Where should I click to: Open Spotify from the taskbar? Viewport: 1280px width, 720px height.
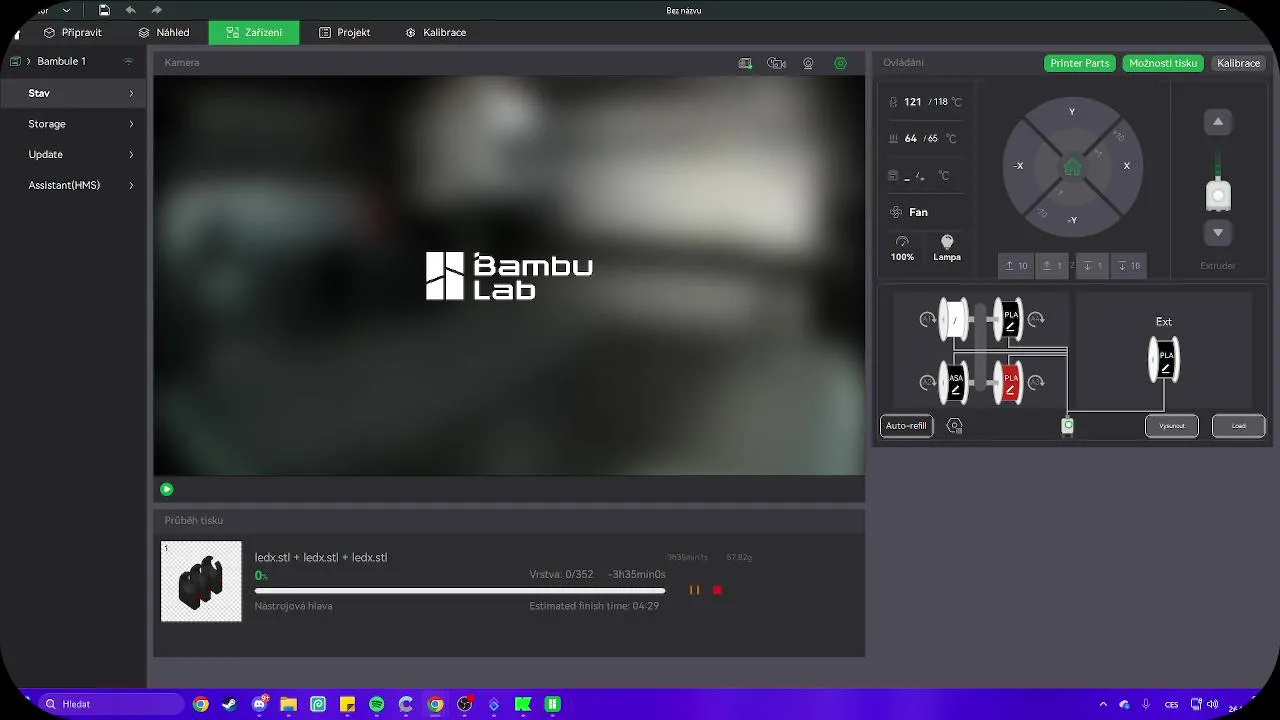[x=377, y=704]
